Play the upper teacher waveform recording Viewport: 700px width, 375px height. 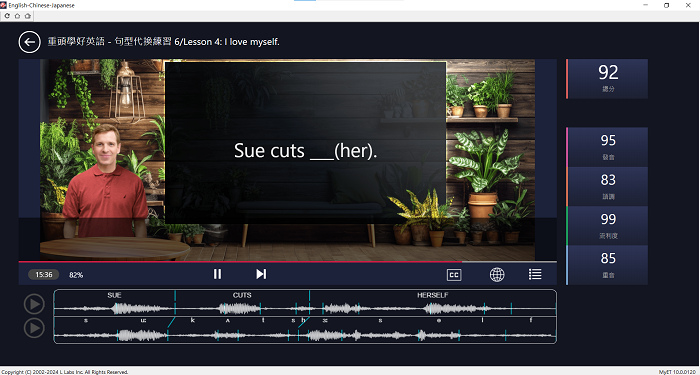click(x=34, y=304)
